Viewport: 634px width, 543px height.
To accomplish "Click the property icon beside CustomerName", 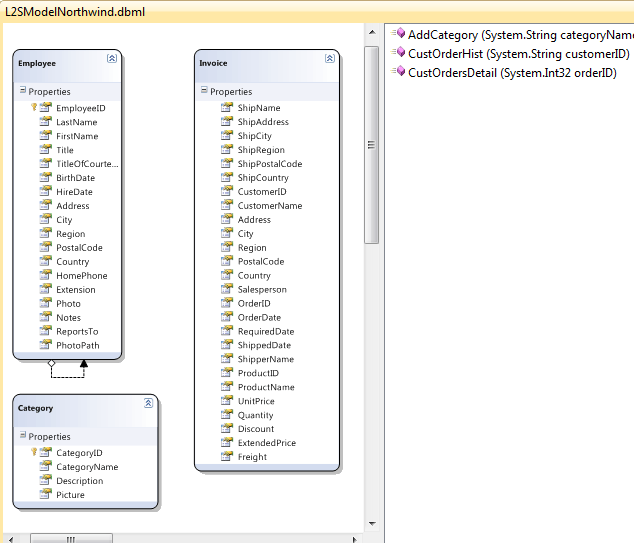I will click(227, 205).
